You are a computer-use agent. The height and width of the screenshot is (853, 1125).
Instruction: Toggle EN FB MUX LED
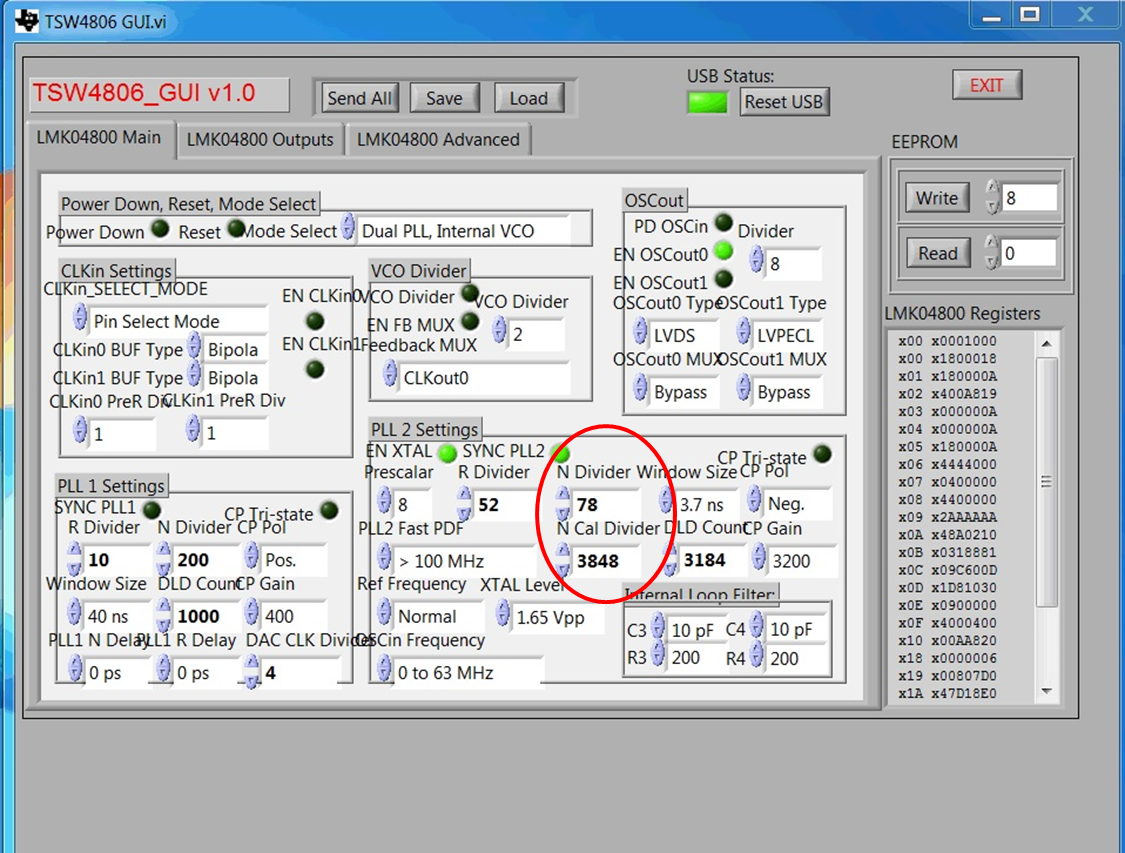(x=470, y=321)
